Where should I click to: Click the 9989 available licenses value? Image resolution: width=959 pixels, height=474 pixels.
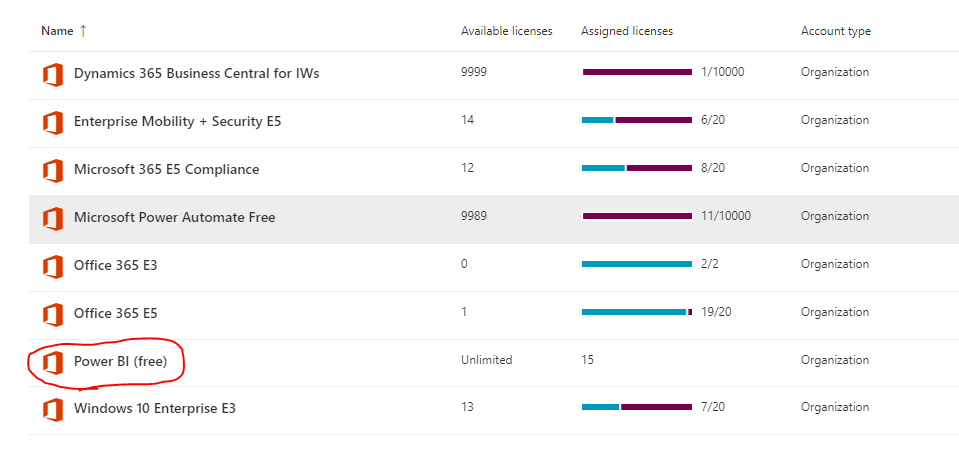(x=474, y=216)
